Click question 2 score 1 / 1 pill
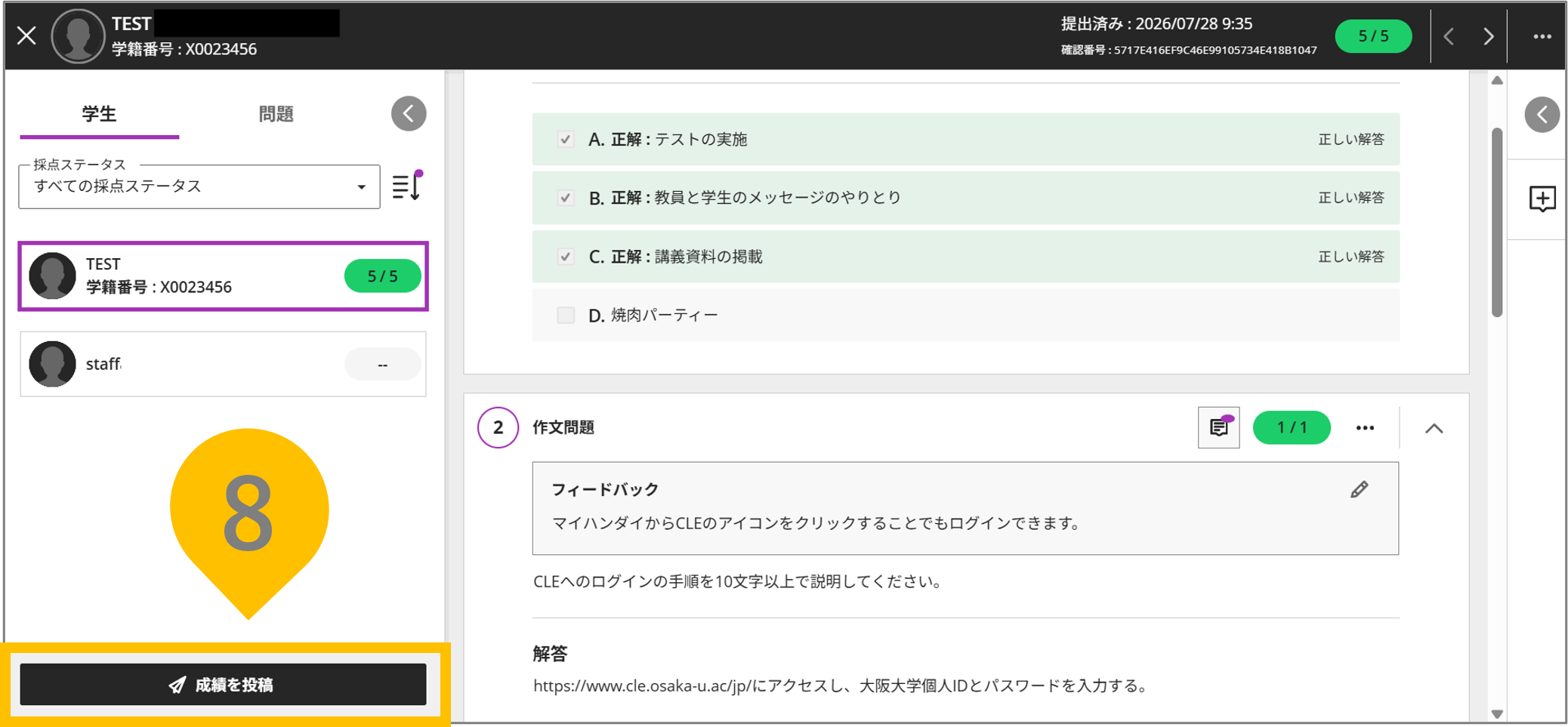The image size is (1568, 727). (x=1292, y=428)
